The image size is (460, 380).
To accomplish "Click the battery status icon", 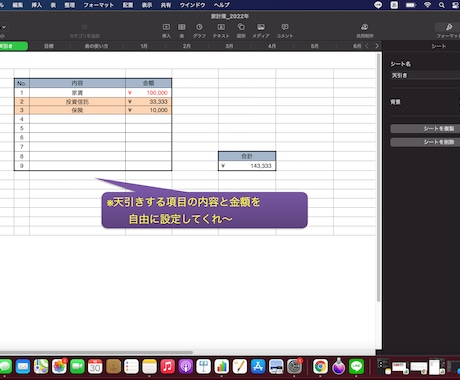I will point(411,5).
